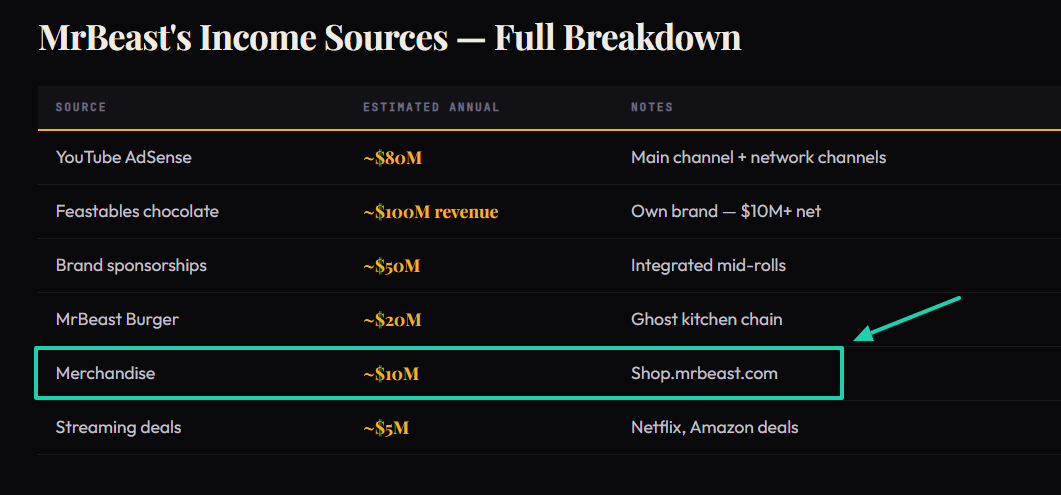Click Integrated mid-rolls note text
This screenshot has height=495, width=1061.
[708, 265]
